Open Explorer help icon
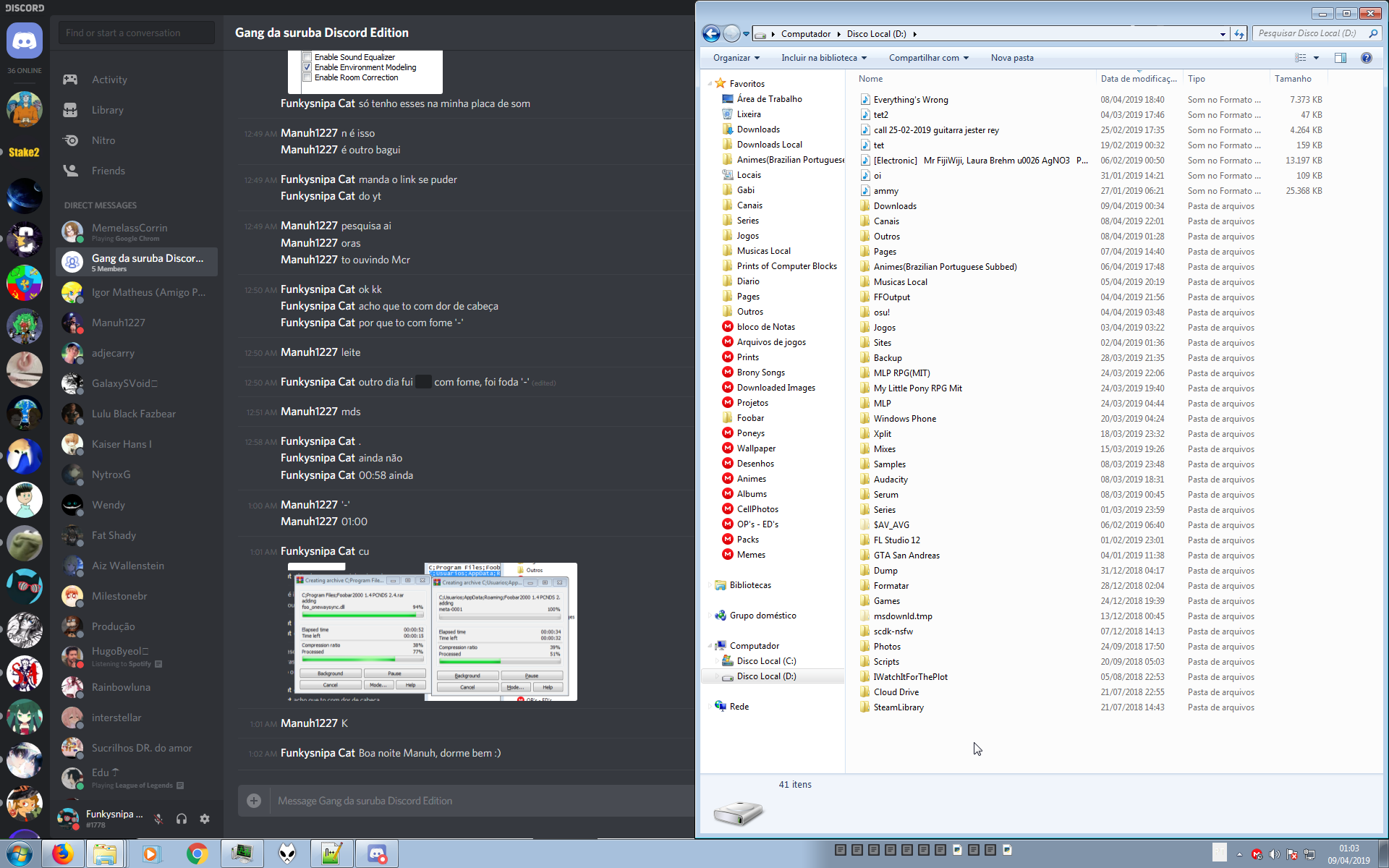 (x=1366, y=58)
